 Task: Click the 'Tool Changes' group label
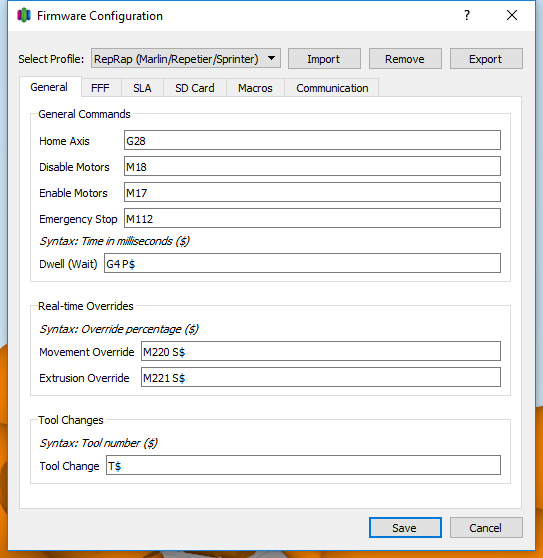tap(71, 420)
